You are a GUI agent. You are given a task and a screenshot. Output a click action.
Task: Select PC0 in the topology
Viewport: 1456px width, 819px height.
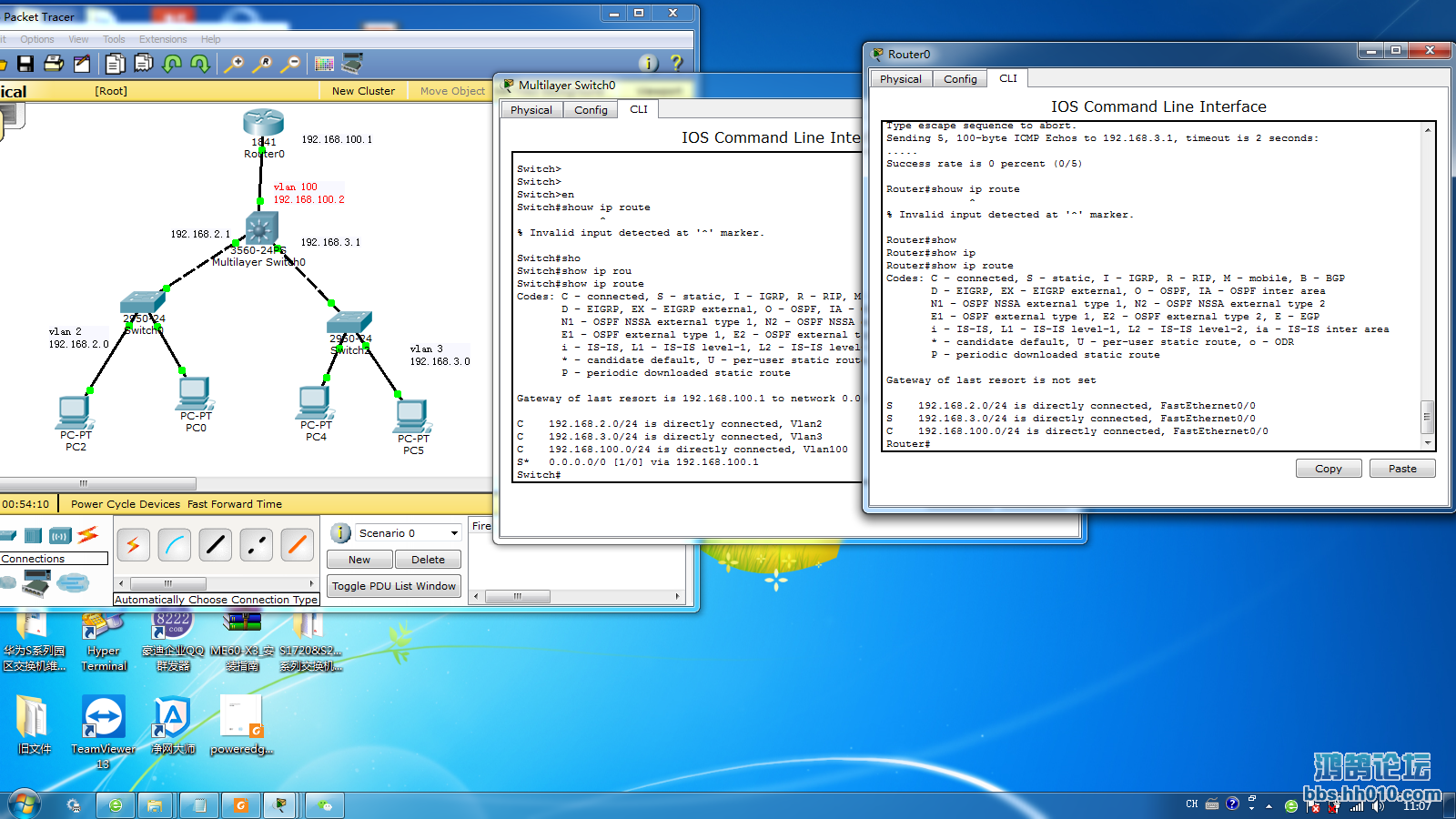(x=195, y=394)
